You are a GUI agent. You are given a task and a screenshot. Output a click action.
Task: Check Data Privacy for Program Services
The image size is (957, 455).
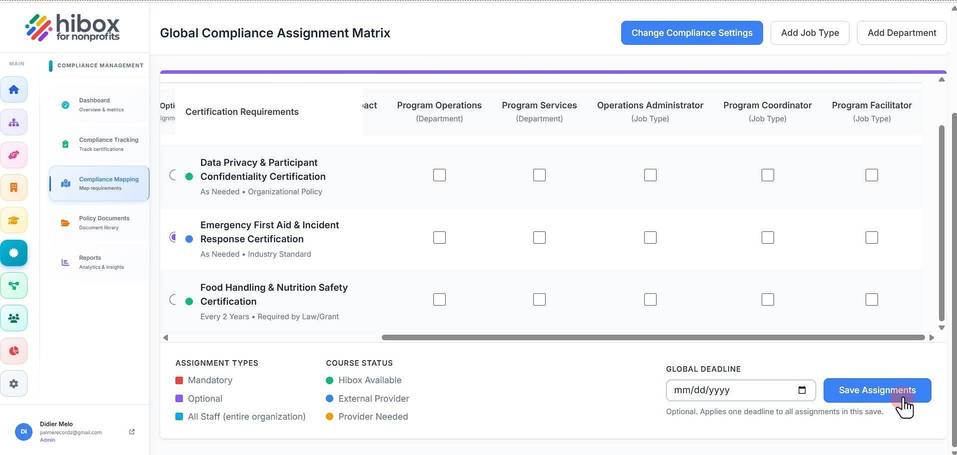click(x=540, y=175)
